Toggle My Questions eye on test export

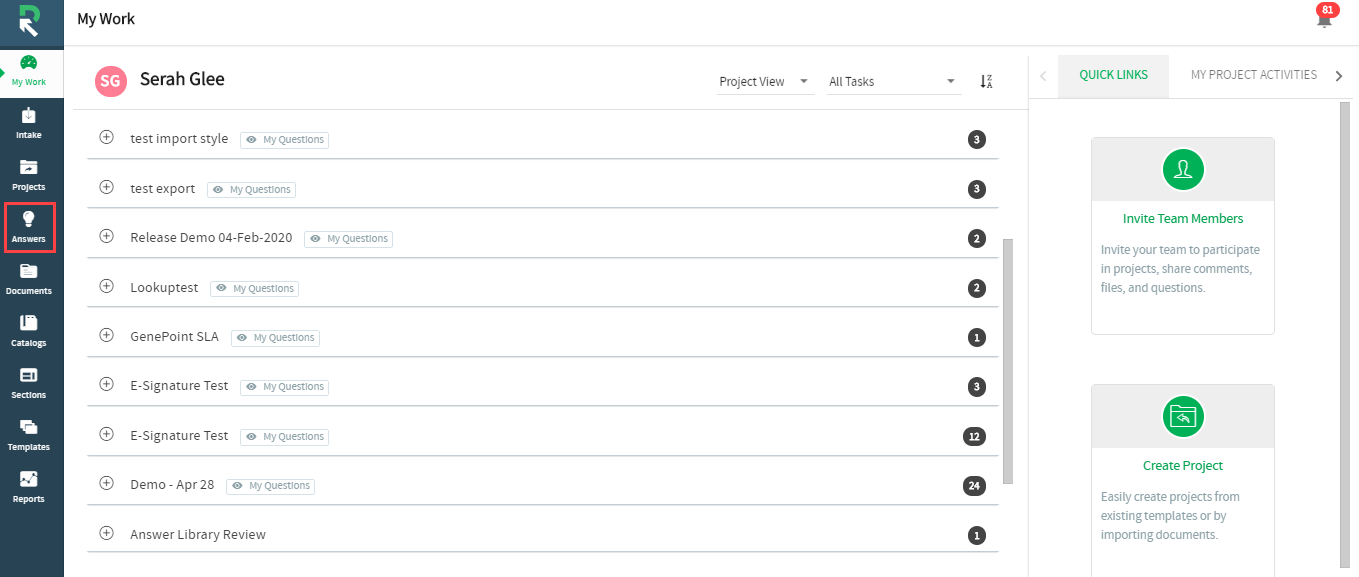pyautogui.click(x=251, y=189)
